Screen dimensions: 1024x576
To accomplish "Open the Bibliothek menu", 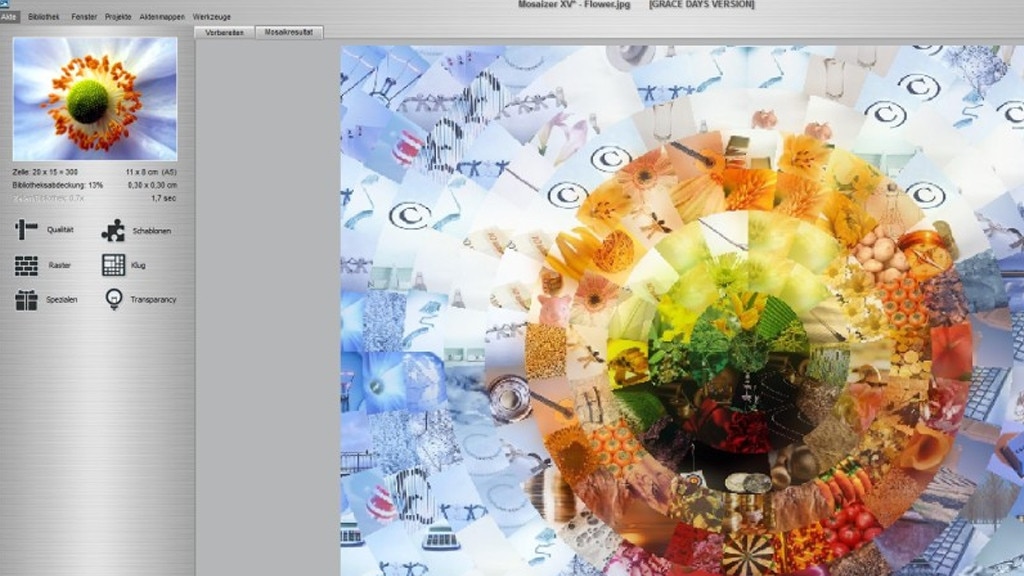I will 44,17.
